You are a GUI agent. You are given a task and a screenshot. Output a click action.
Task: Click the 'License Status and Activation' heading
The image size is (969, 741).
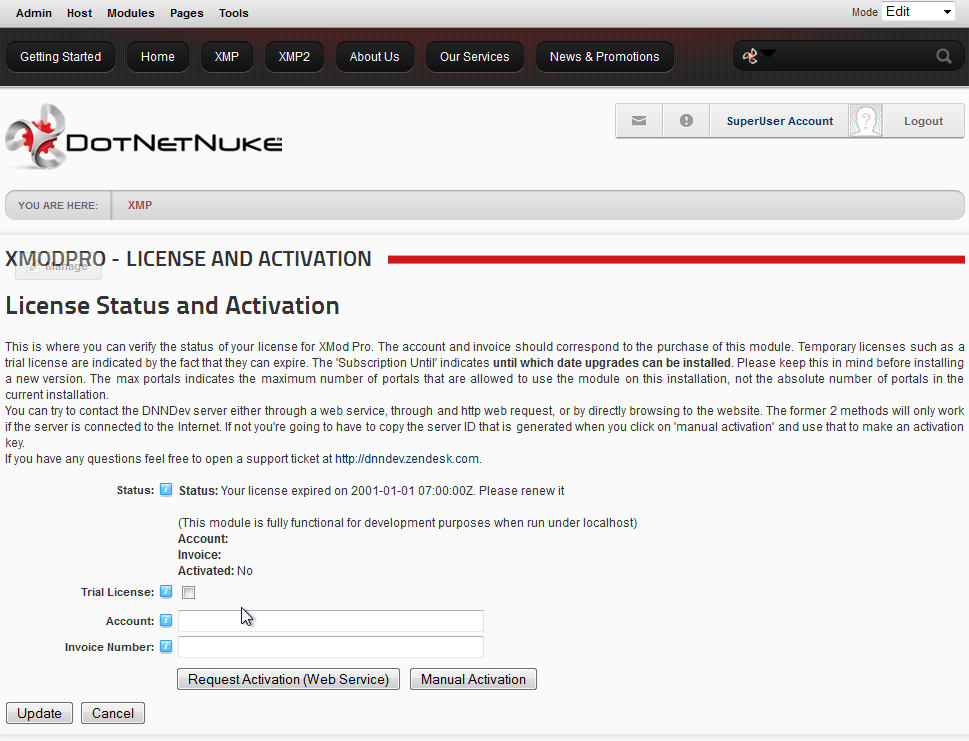tap(172, 305)
